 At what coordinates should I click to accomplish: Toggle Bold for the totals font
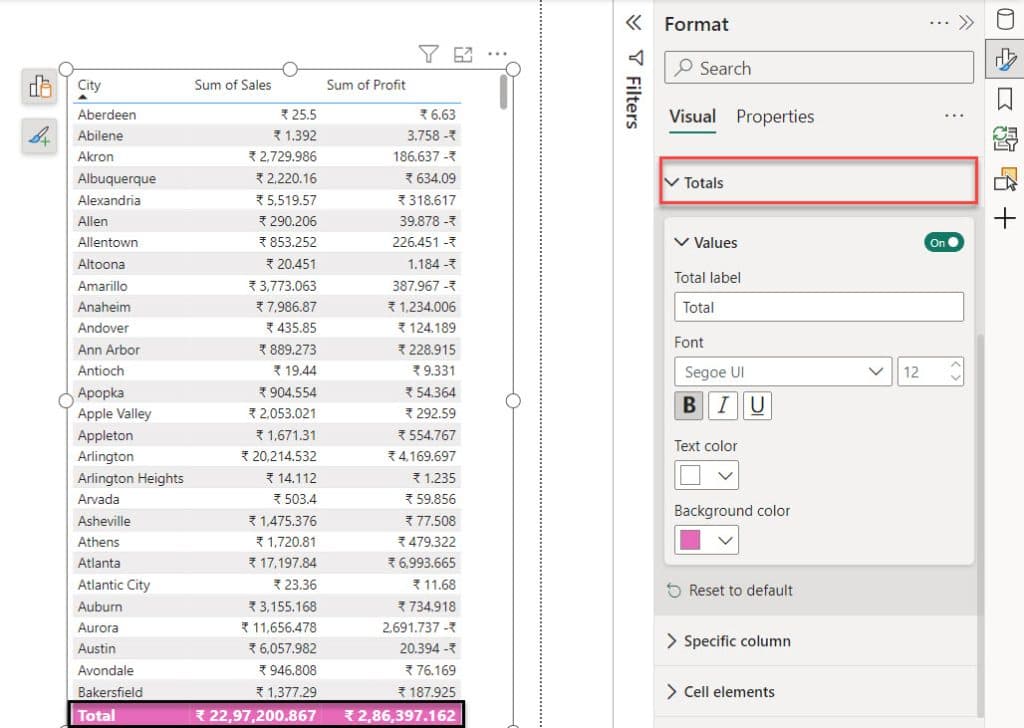pyautogui.click(x=689, y=405)
